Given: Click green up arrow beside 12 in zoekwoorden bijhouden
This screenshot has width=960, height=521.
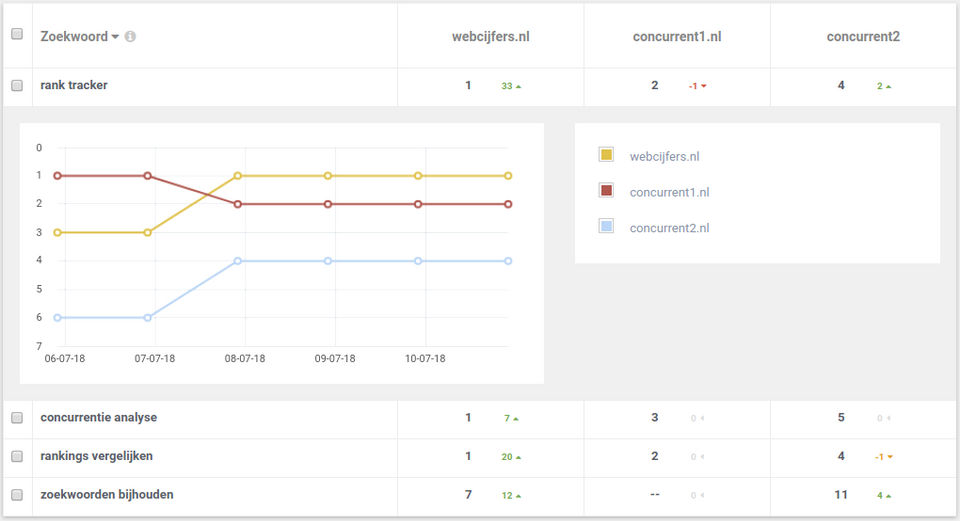Looking at the screenshot, I should tap(519, 496).
